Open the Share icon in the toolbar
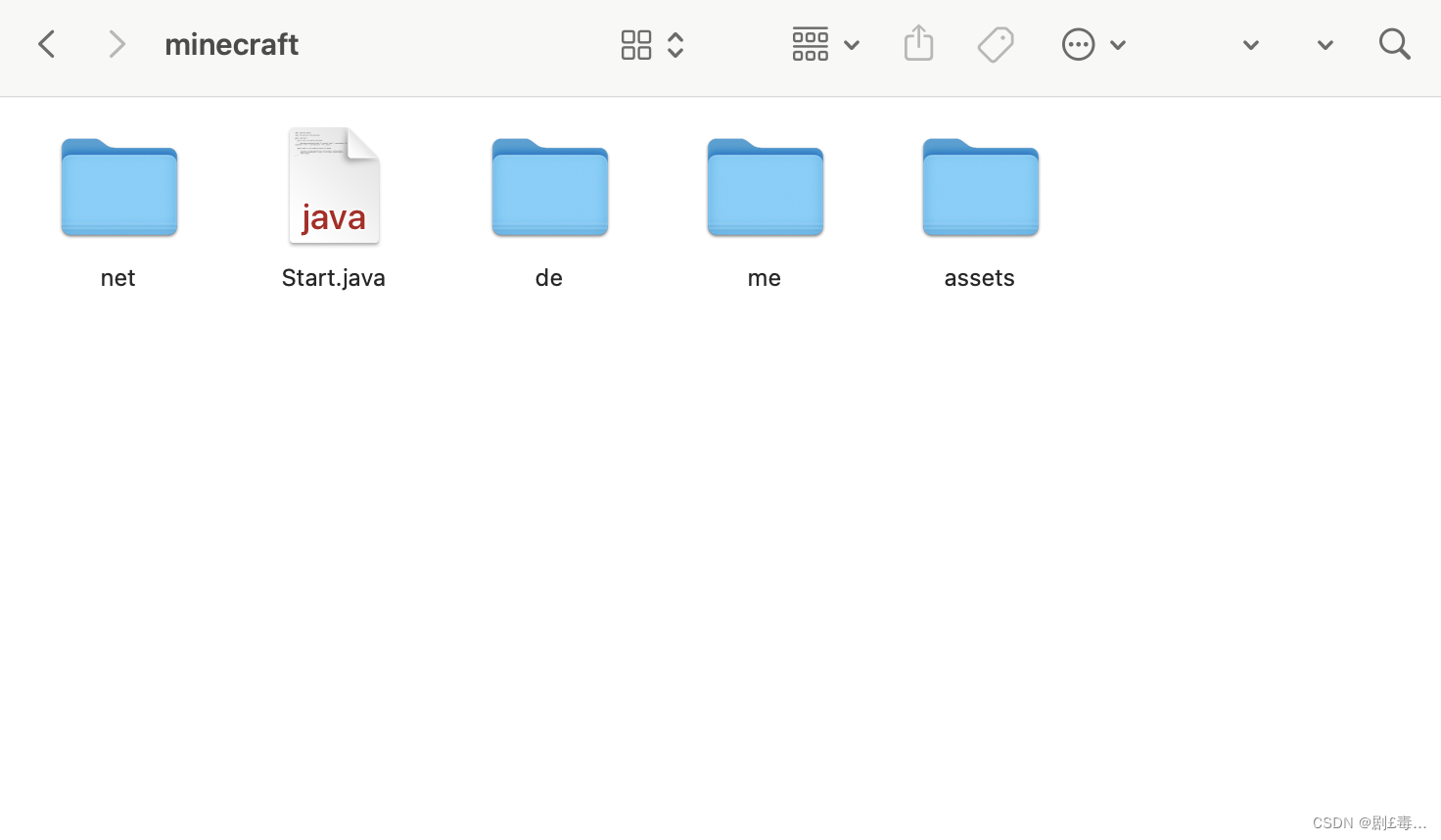1441x840 pixels. [x=918, y=44]
